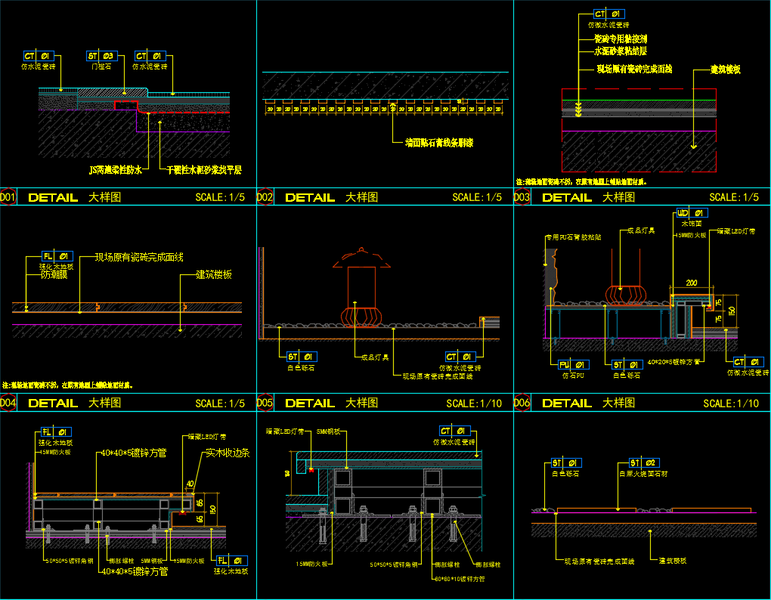
Task: Click the "CT 01" tag in detail D05
Action: [x=461, y=357]
